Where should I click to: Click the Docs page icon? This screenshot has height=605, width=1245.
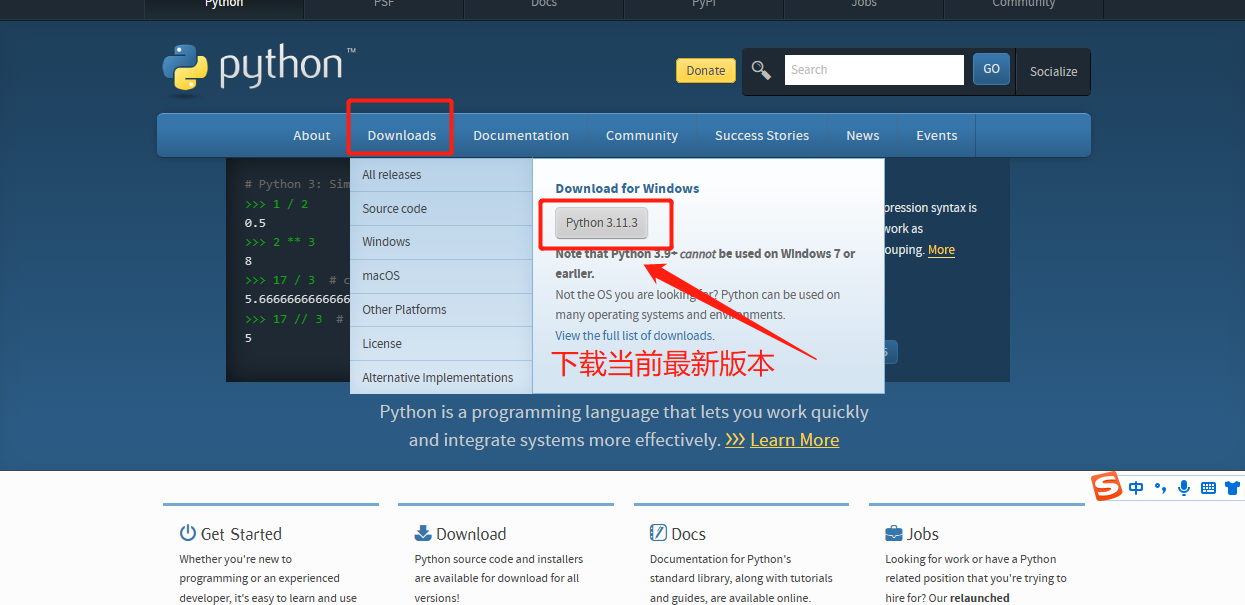tap(658, 533)
